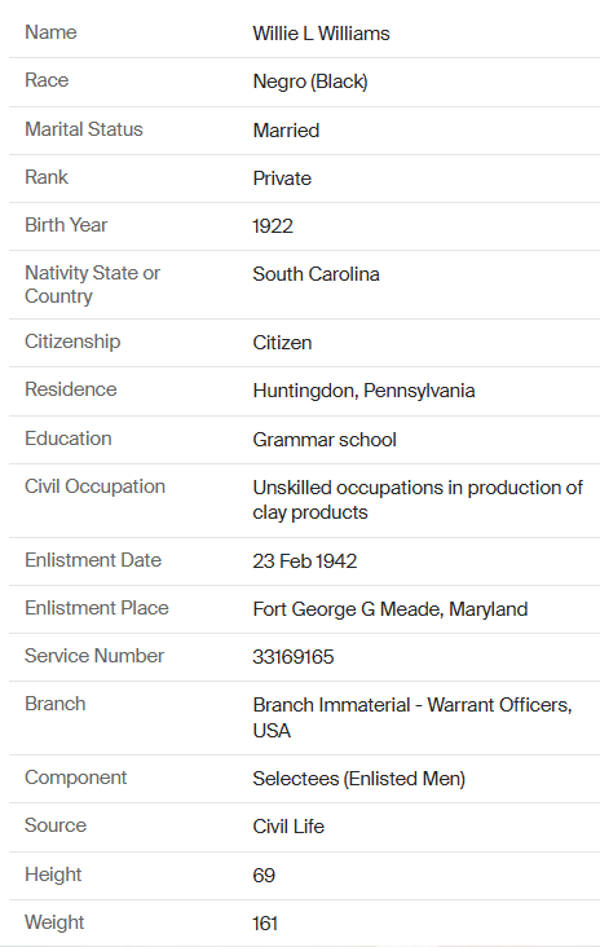
Task: Select the Rank value Private
Action: (282, 179)
